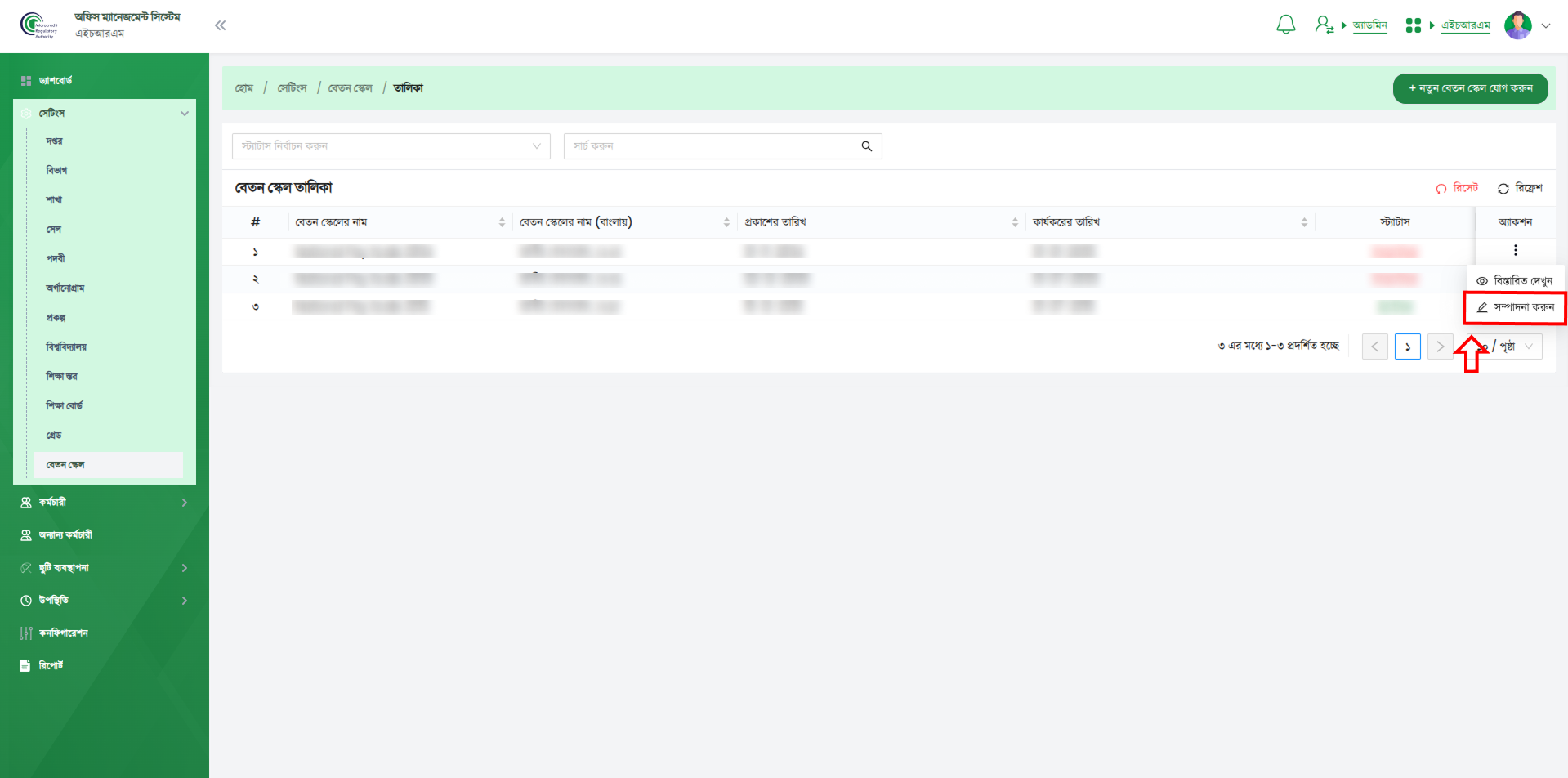This screenshot has width=1568, height=778.
Task: Click the modules grid icon in header
Action: [x=1413, y=25]
